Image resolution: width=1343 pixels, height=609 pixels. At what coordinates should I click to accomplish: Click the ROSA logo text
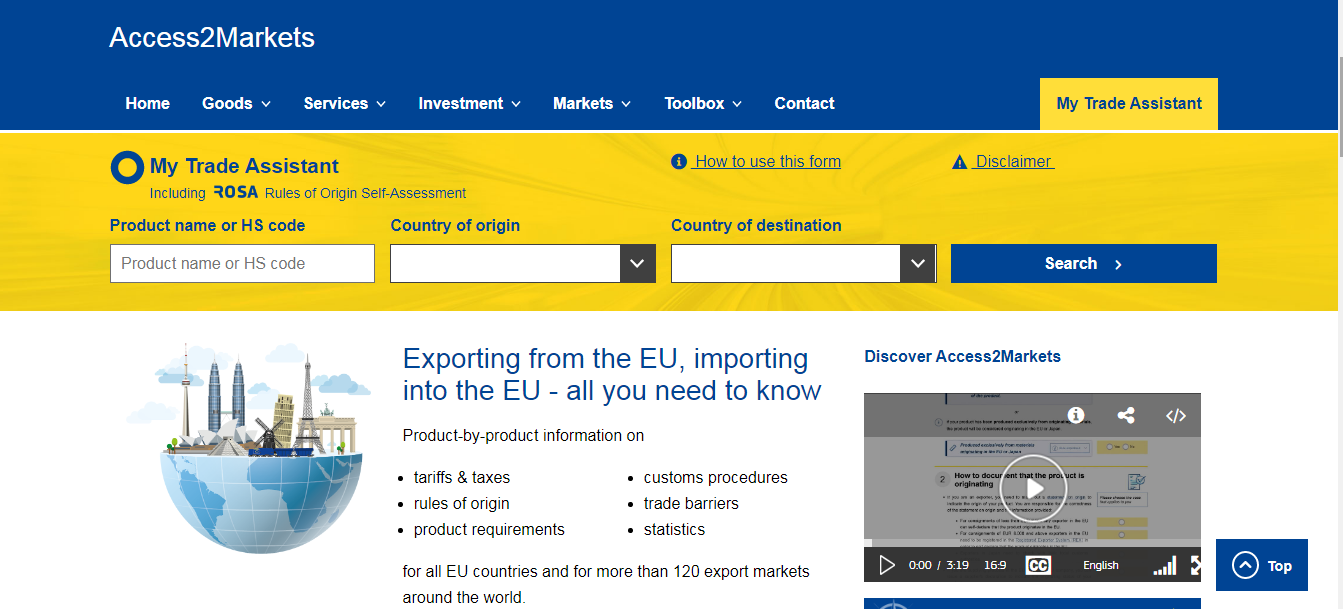click(x=236, y=192)
